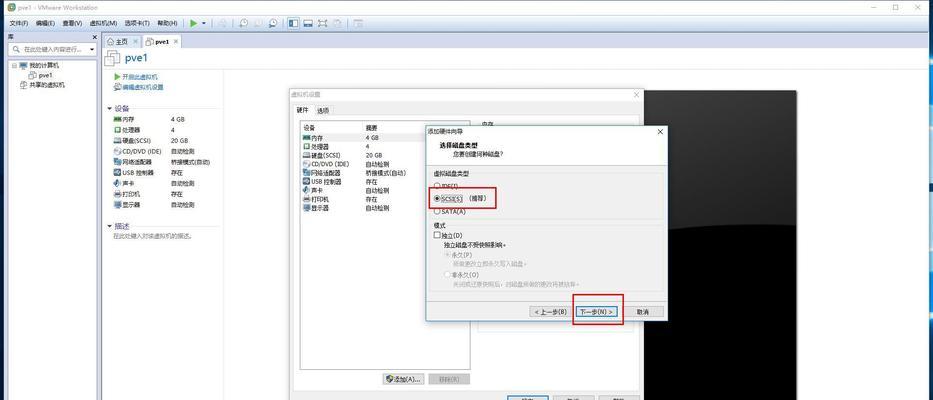Select 打印机 row in settings dialog list
The width and height of the screenshot is (933, 400).
363,199
